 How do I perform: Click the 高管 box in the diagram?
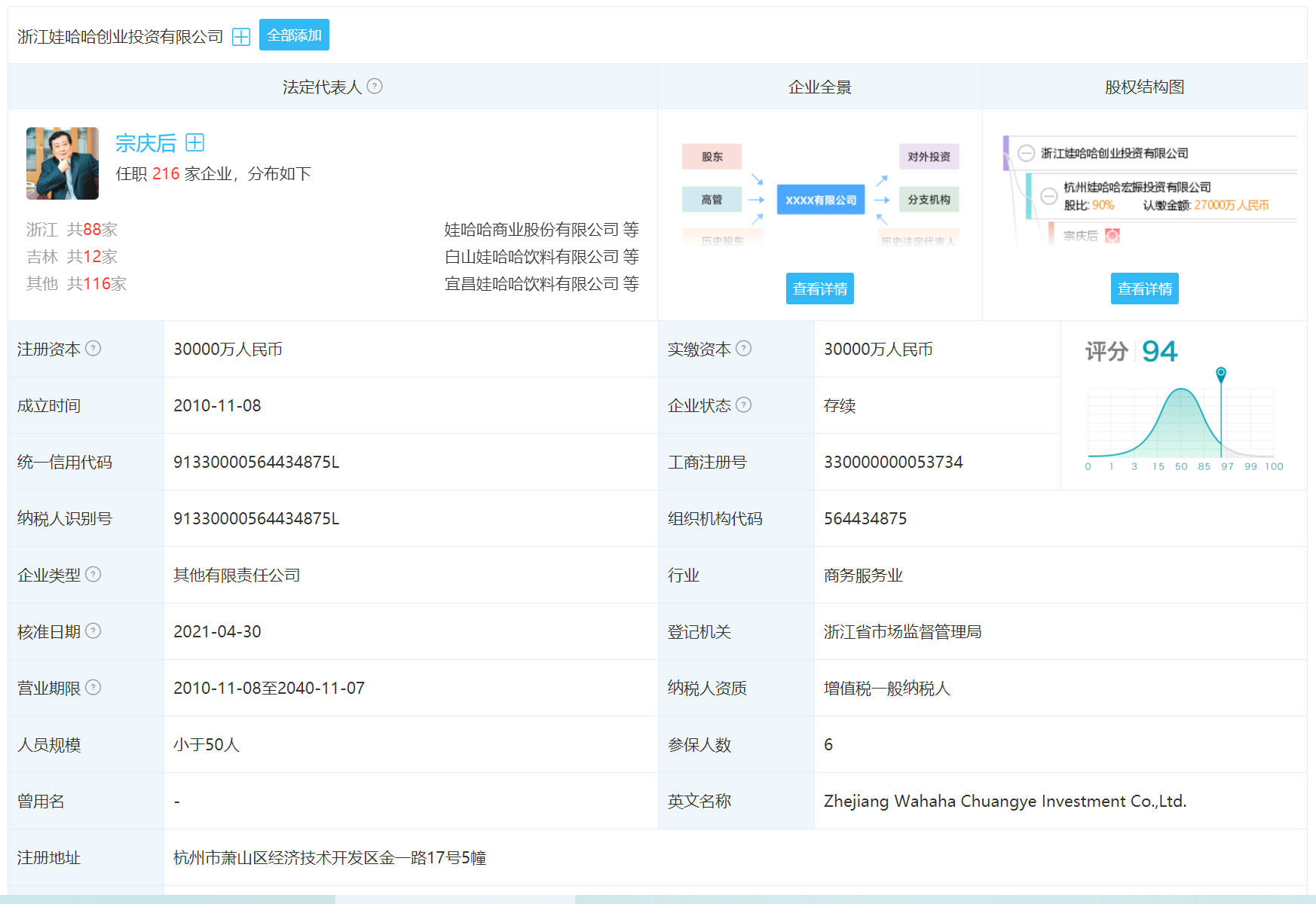pos(712,200)
